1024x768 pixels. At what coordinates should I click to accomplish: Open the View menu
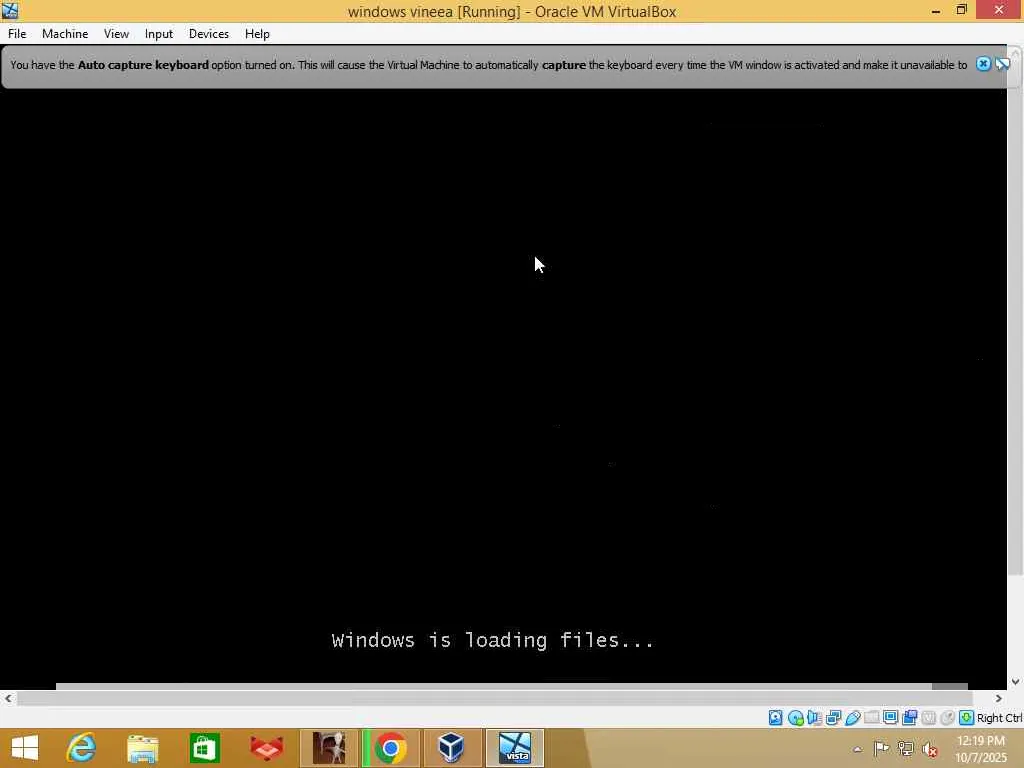116,34
